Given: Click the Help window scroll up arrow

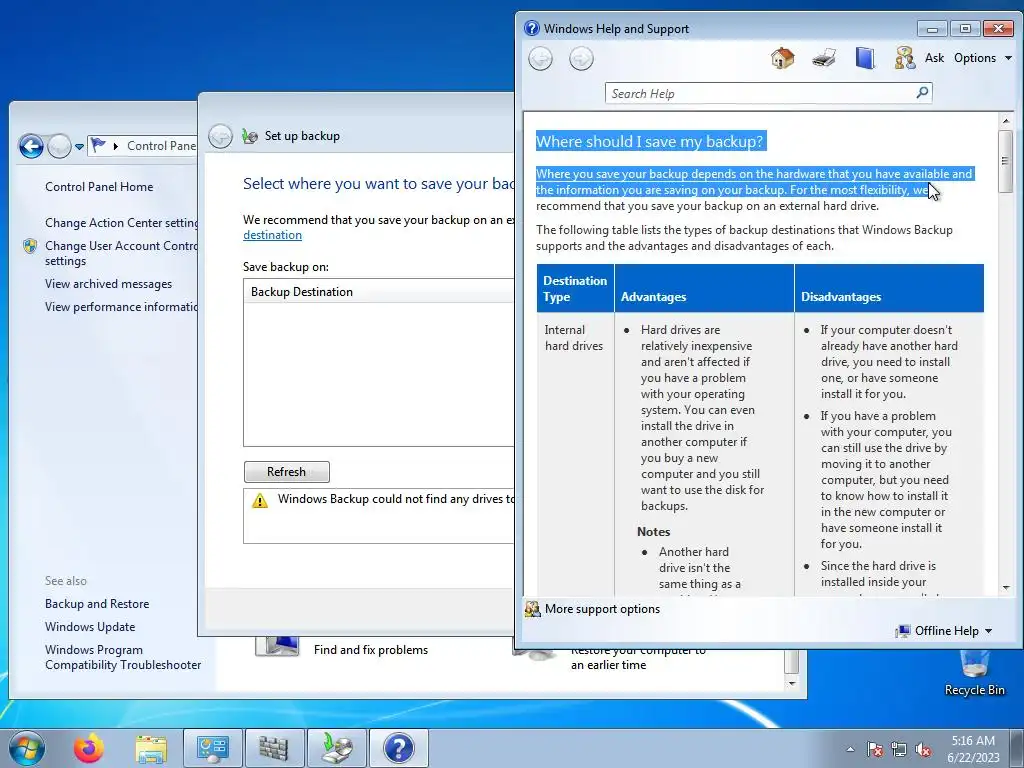Looking at the screenshot, I should (1005, 121).
